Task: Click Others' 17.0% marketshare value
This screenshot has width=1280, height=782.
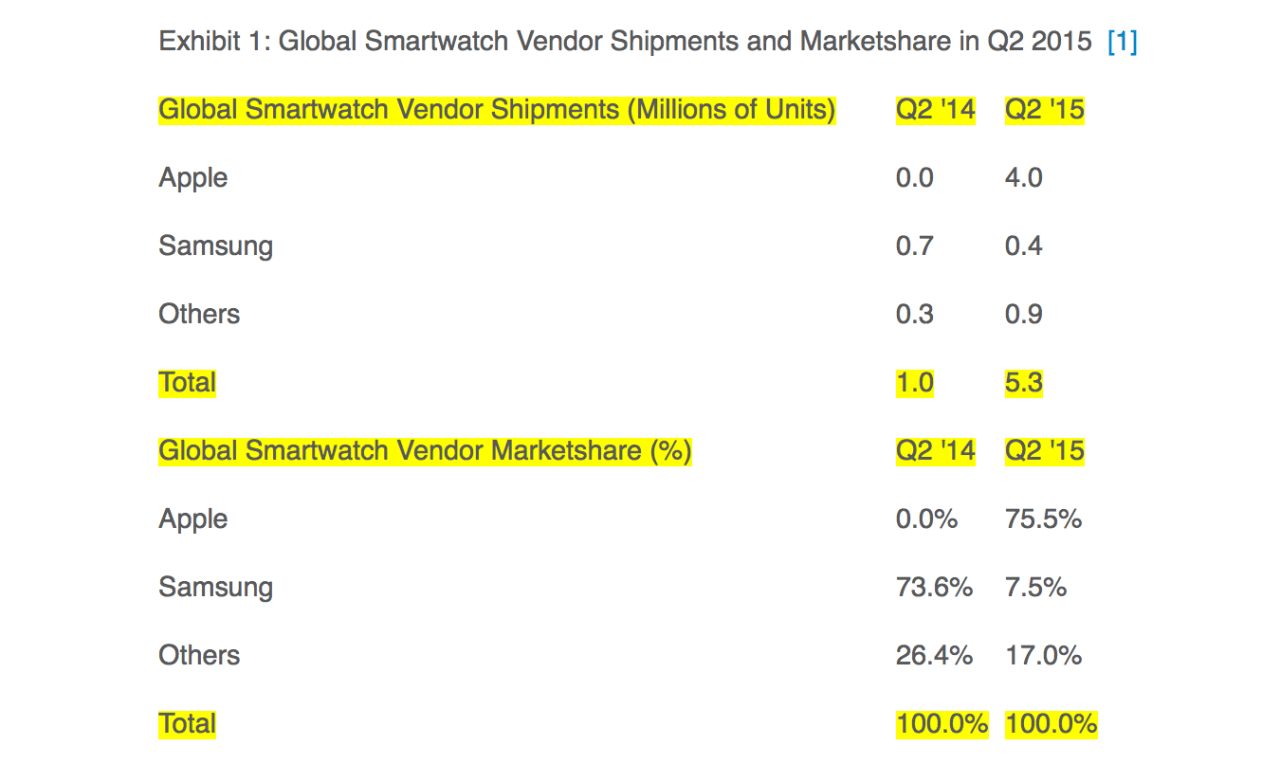Action: pos(1043,655)
